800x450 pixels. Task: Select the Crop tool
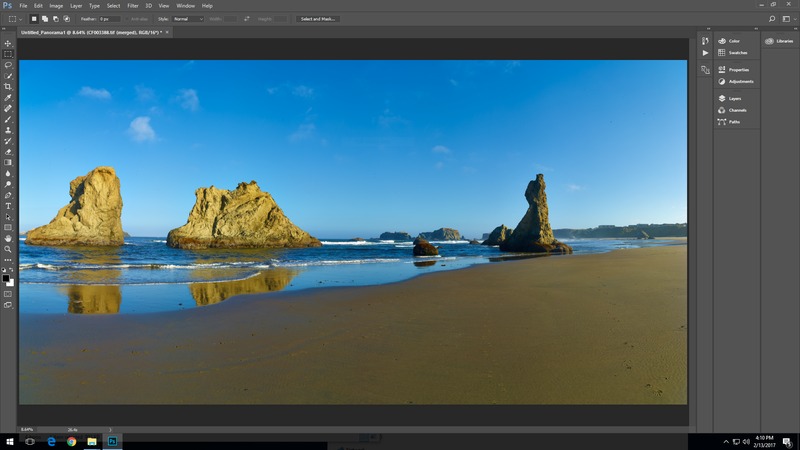tap(8, 87)
